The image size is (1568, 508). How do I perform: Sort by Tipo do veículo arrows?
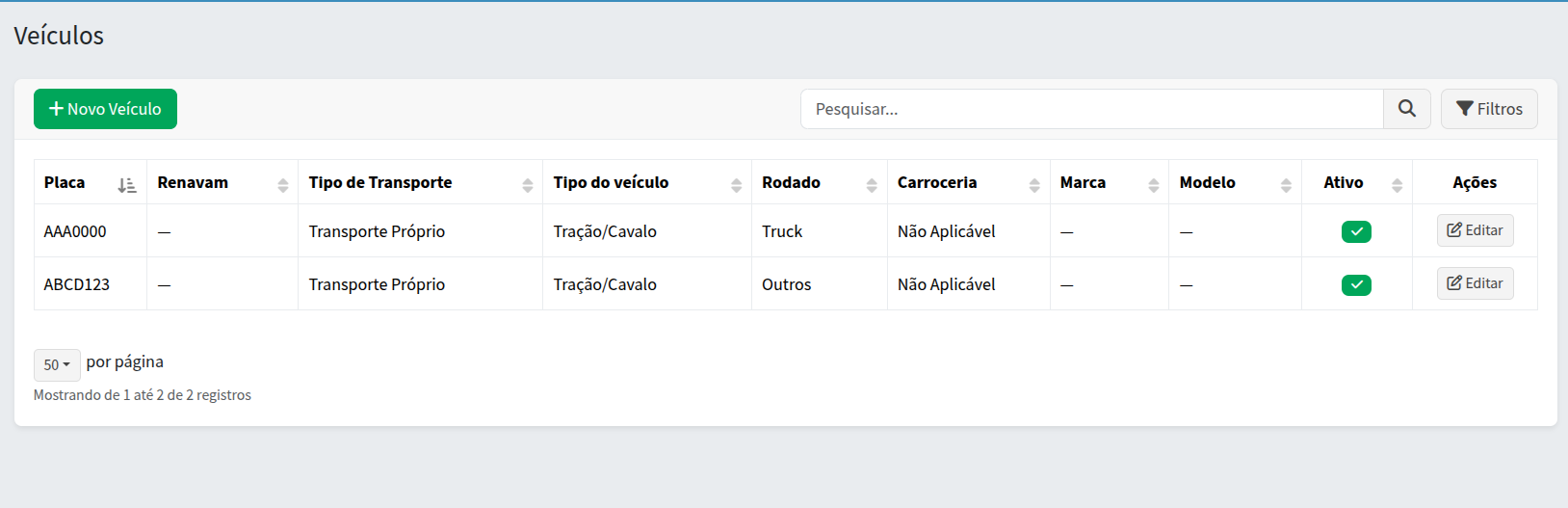736,185
